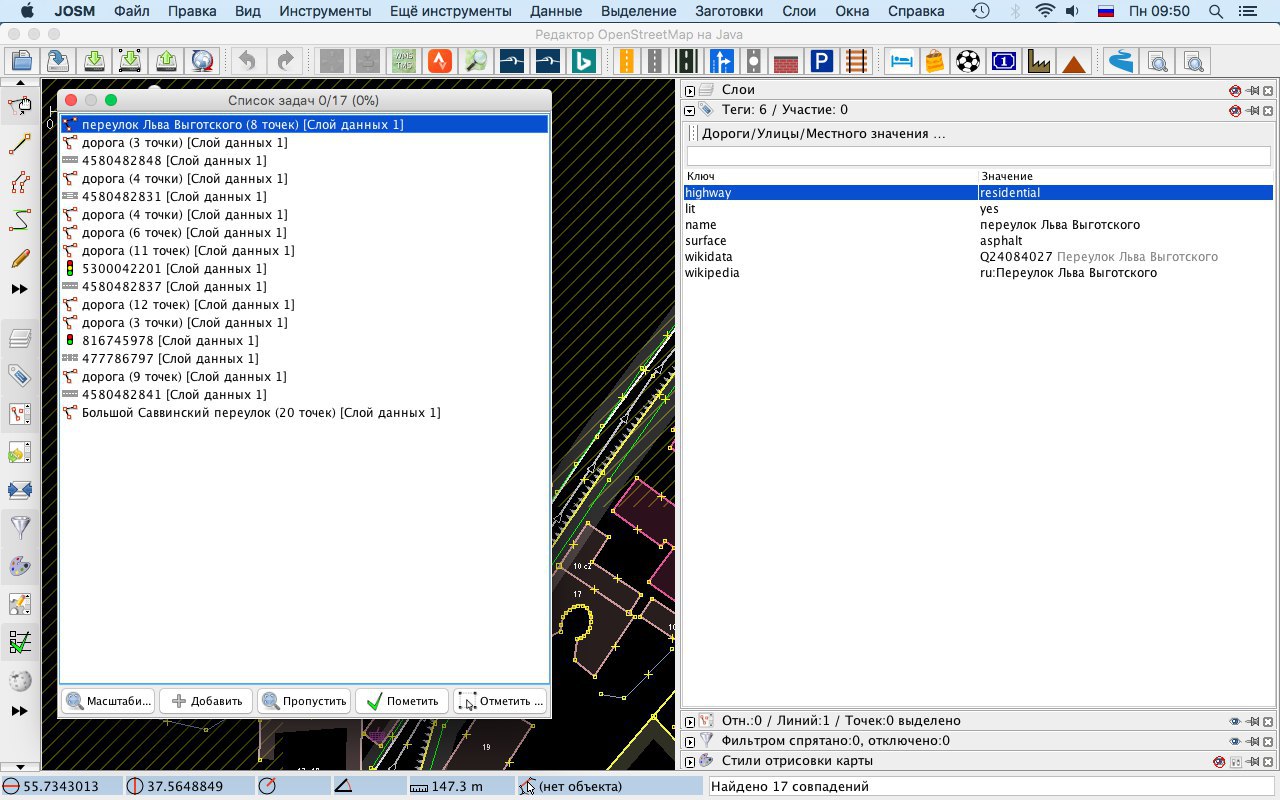Click the Open file folder icon

[21, 61]
